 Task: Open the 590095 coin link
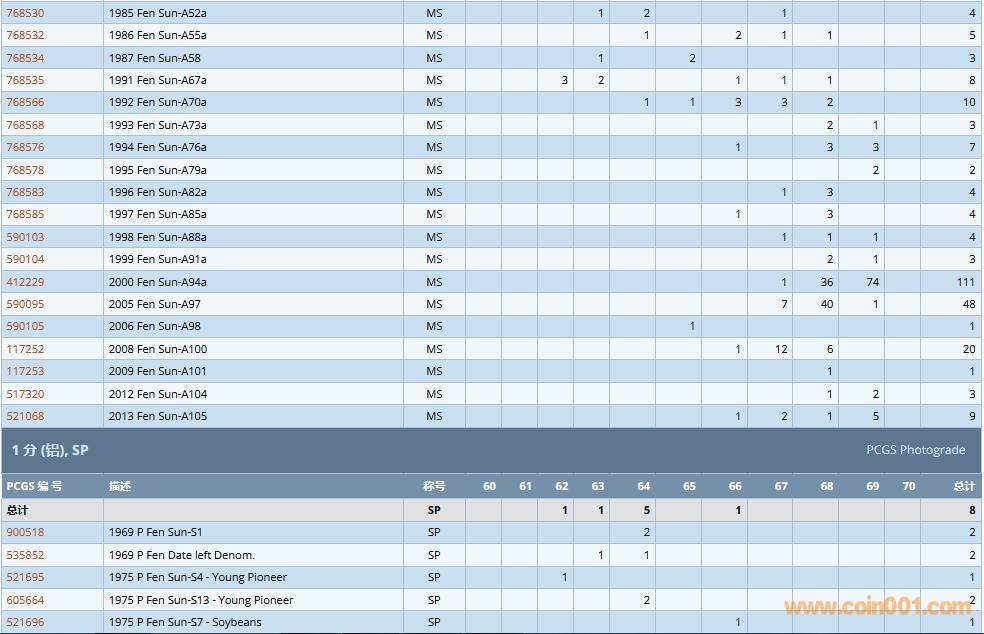coord(25,304)
